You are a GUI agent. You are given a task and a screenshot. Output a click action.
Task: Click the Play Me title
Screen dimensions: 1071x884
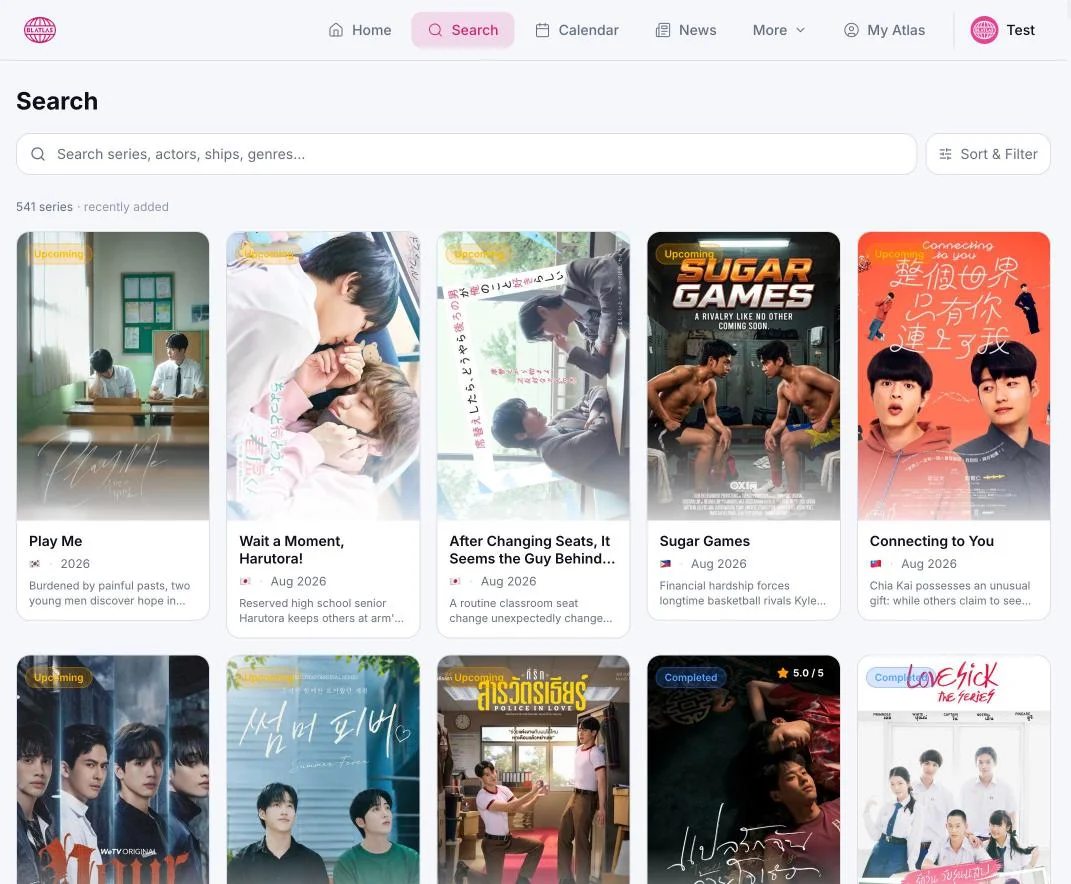coord(55,541)
